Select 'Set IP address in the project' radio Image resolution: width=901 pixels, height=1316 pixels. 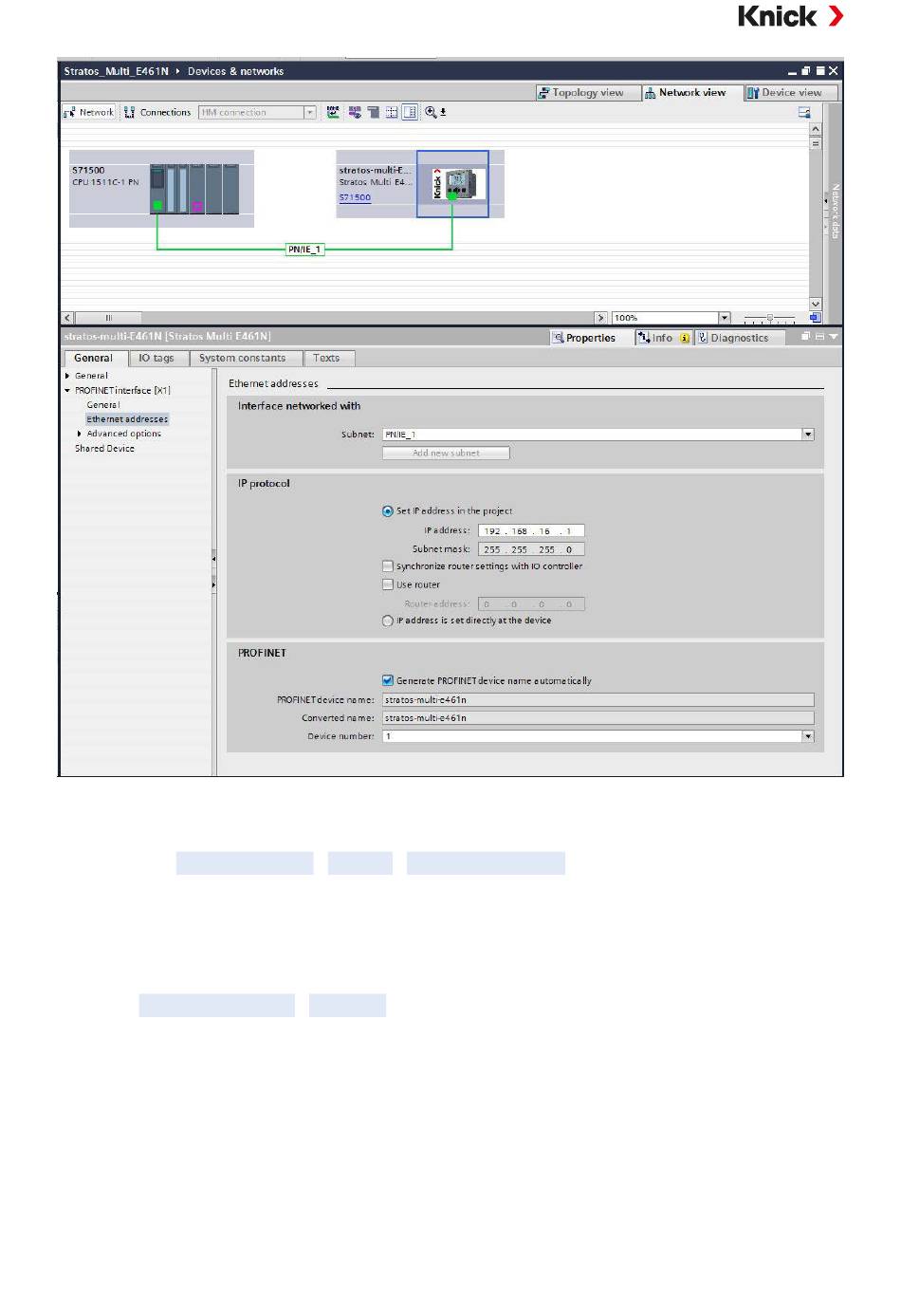387,510
